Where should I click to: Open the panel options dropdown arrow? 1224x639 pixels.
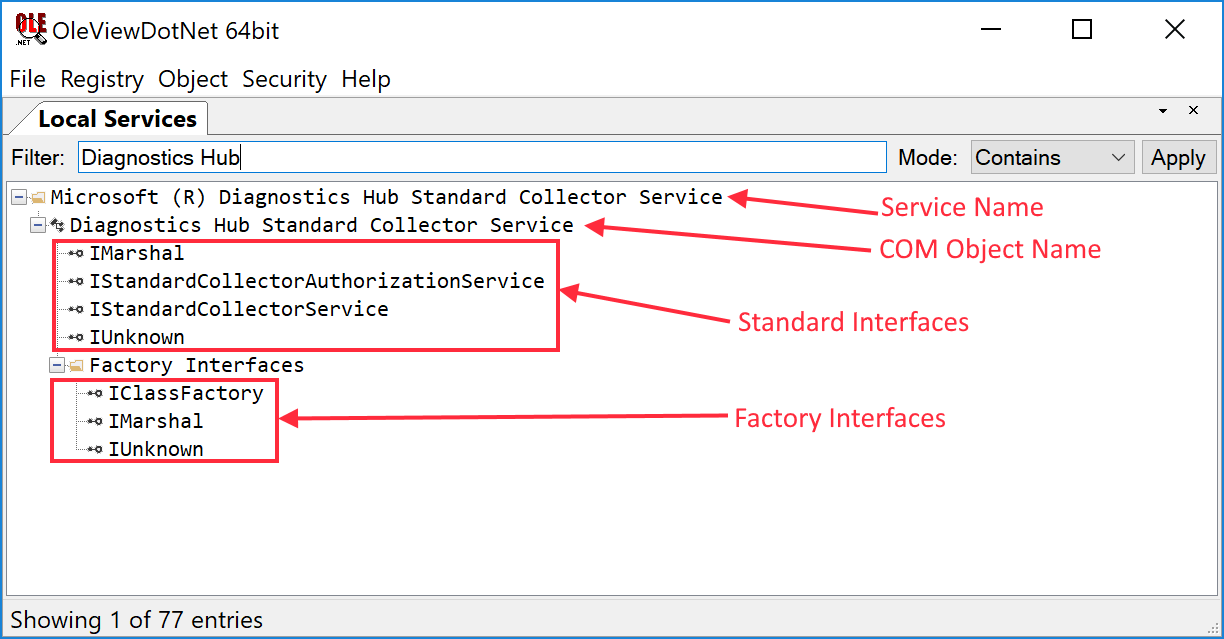pos(1163,111)
